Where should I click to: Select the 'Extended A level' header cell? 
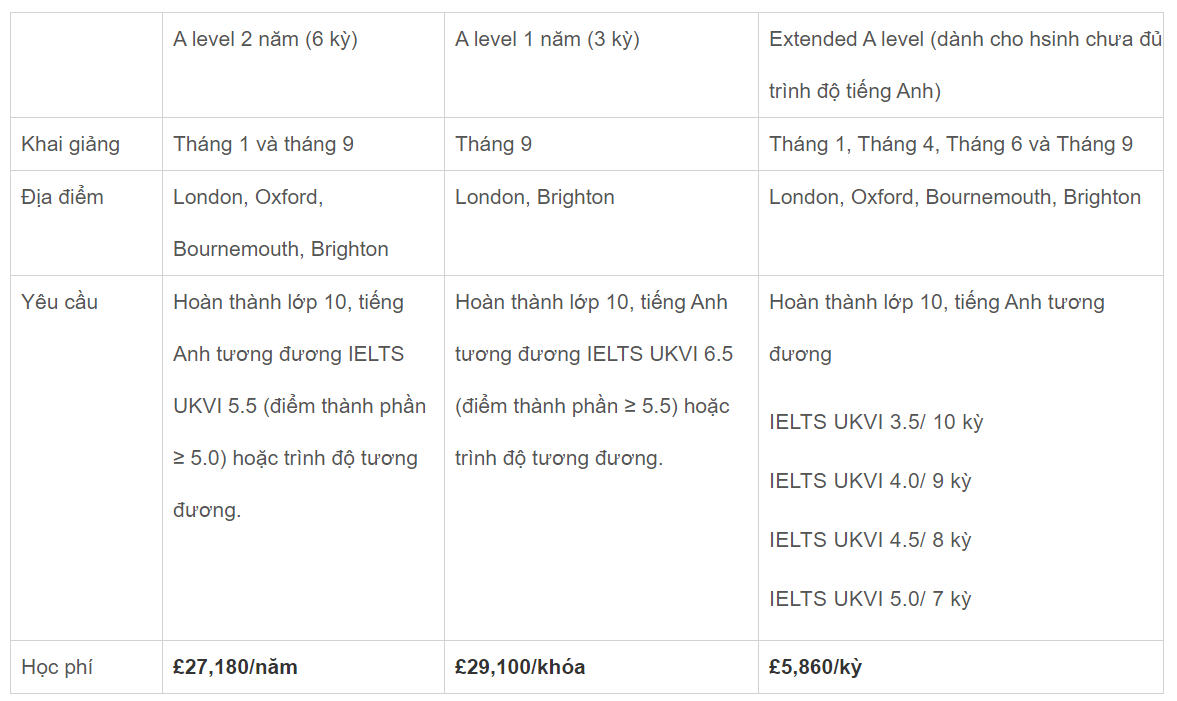964,65
